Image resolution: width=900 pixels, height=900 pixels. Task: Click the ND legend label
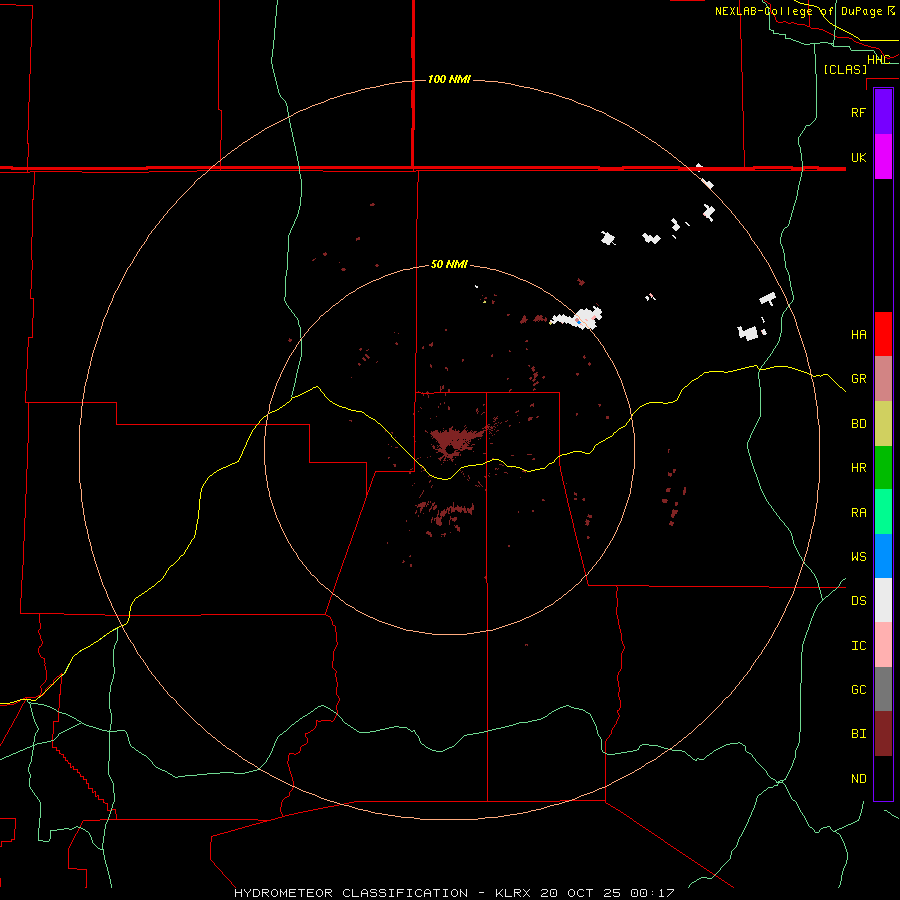coord(858,779)
